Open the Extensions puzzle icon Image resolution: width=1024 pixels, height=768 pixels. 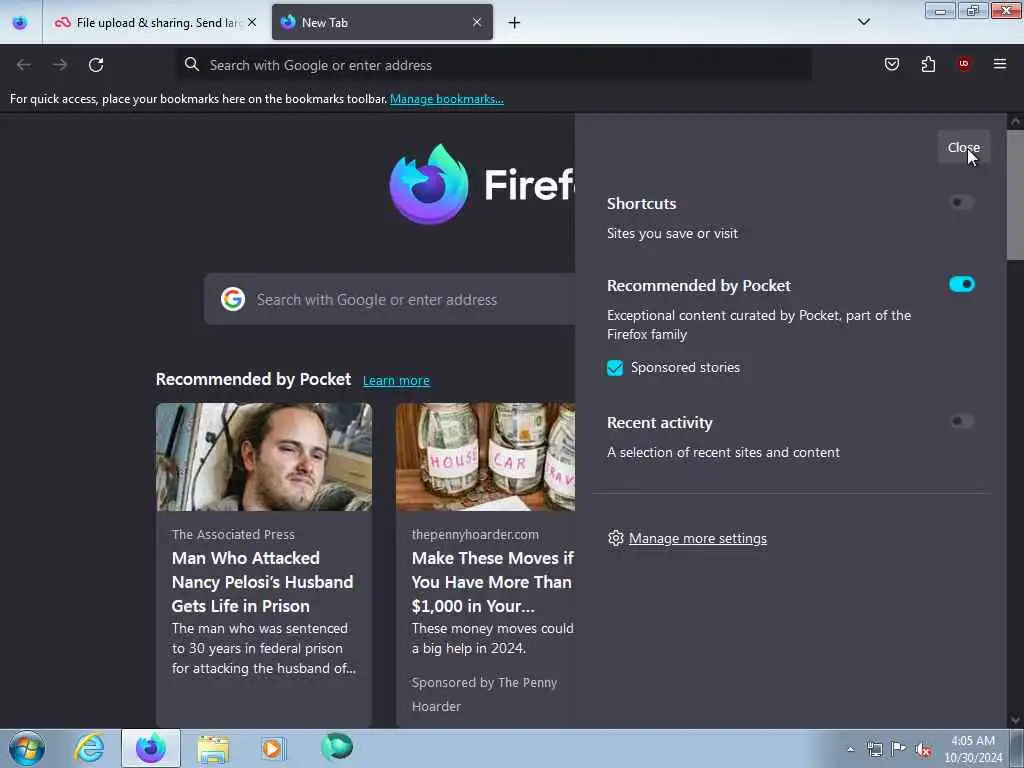(x=928, y=64)
